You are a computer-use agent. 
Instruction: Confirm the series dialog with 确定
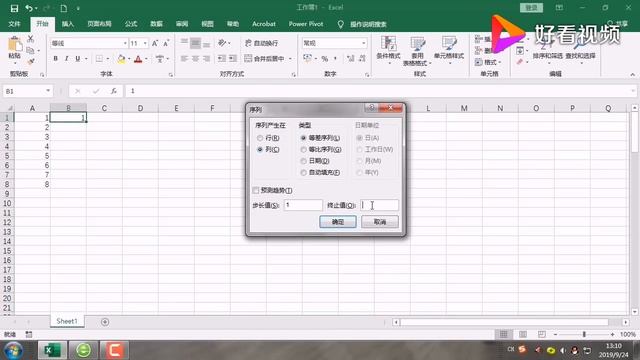[x=338, y=222]
